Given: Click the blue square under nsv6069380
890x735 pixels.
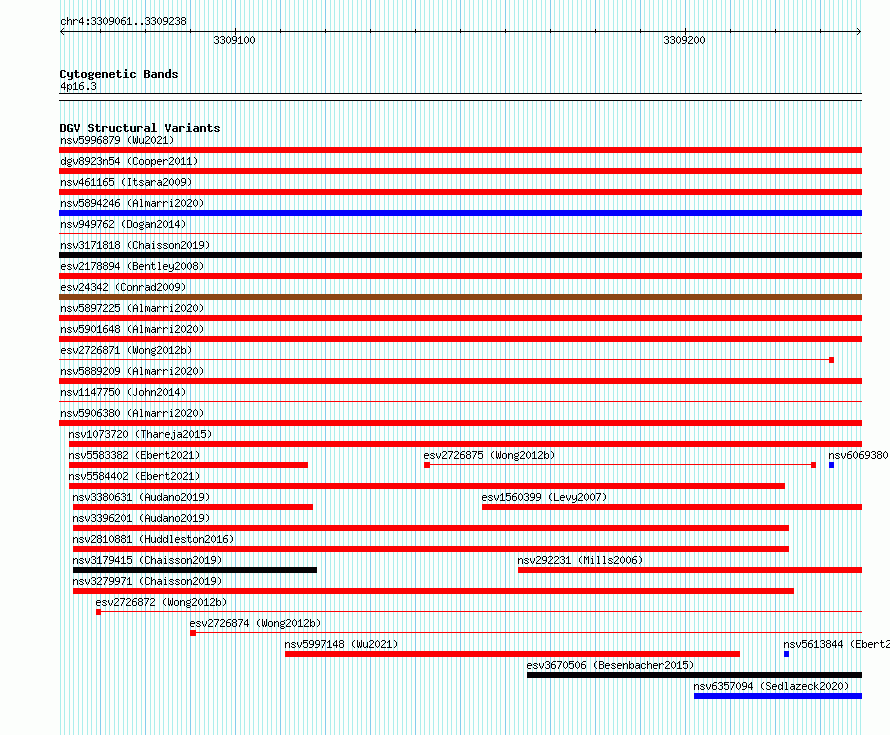Looking at the screenshot, I should (832, 465).
